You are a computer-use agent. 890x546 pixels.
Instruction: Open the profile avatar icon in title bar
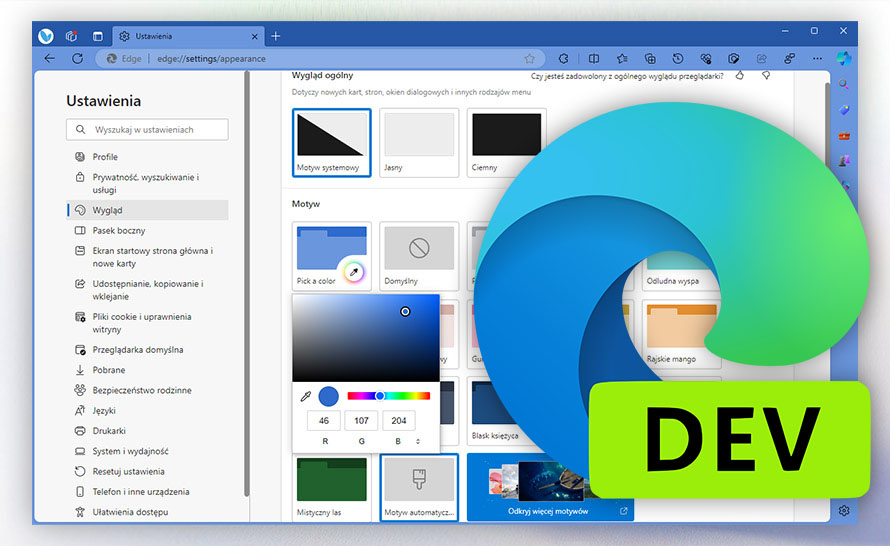[x=46, y=36]
